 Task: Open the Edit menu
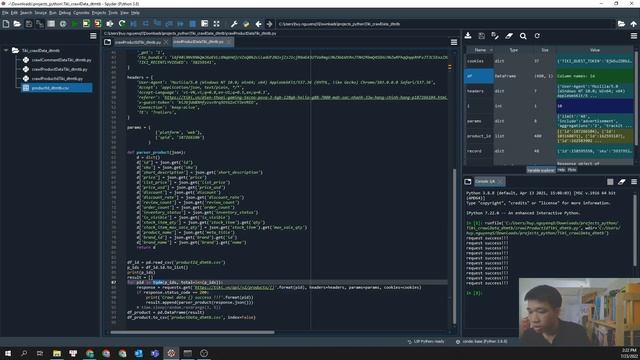14,13
